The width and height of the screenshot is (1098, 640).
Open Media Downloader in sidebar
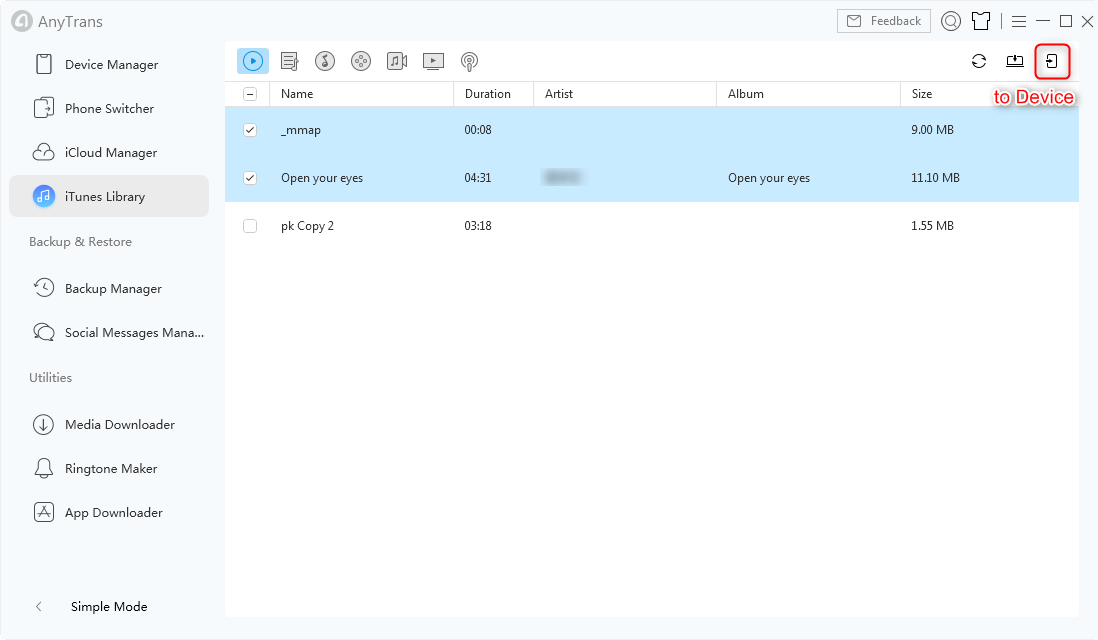pyautogui.click(x=109, y=424)
